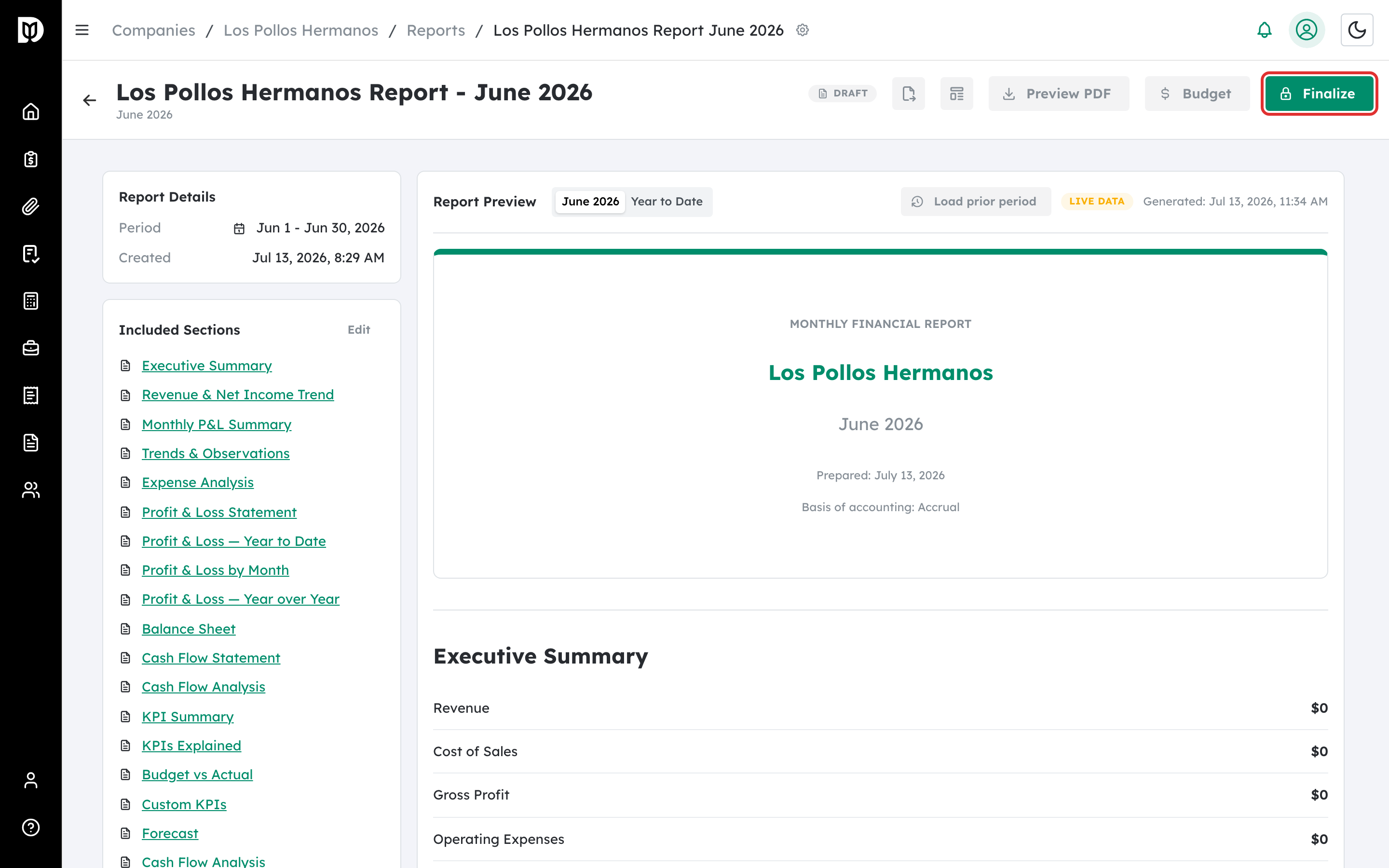Go to Companies breadcrumb
1389x868 pixels.
pyautogui.click(x=153, y=30)
